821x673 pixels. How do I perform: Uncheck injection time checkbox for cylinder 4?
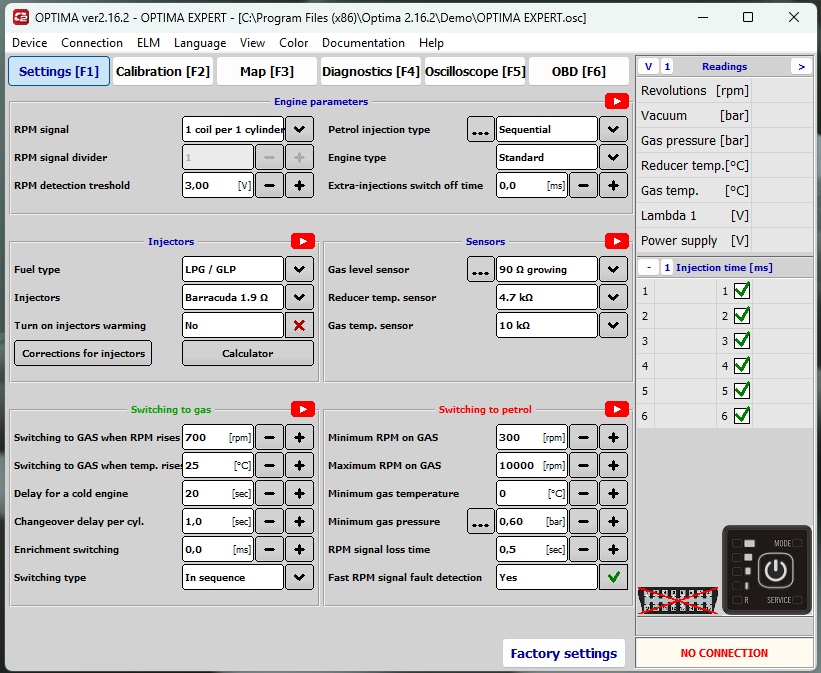point(742,366)
